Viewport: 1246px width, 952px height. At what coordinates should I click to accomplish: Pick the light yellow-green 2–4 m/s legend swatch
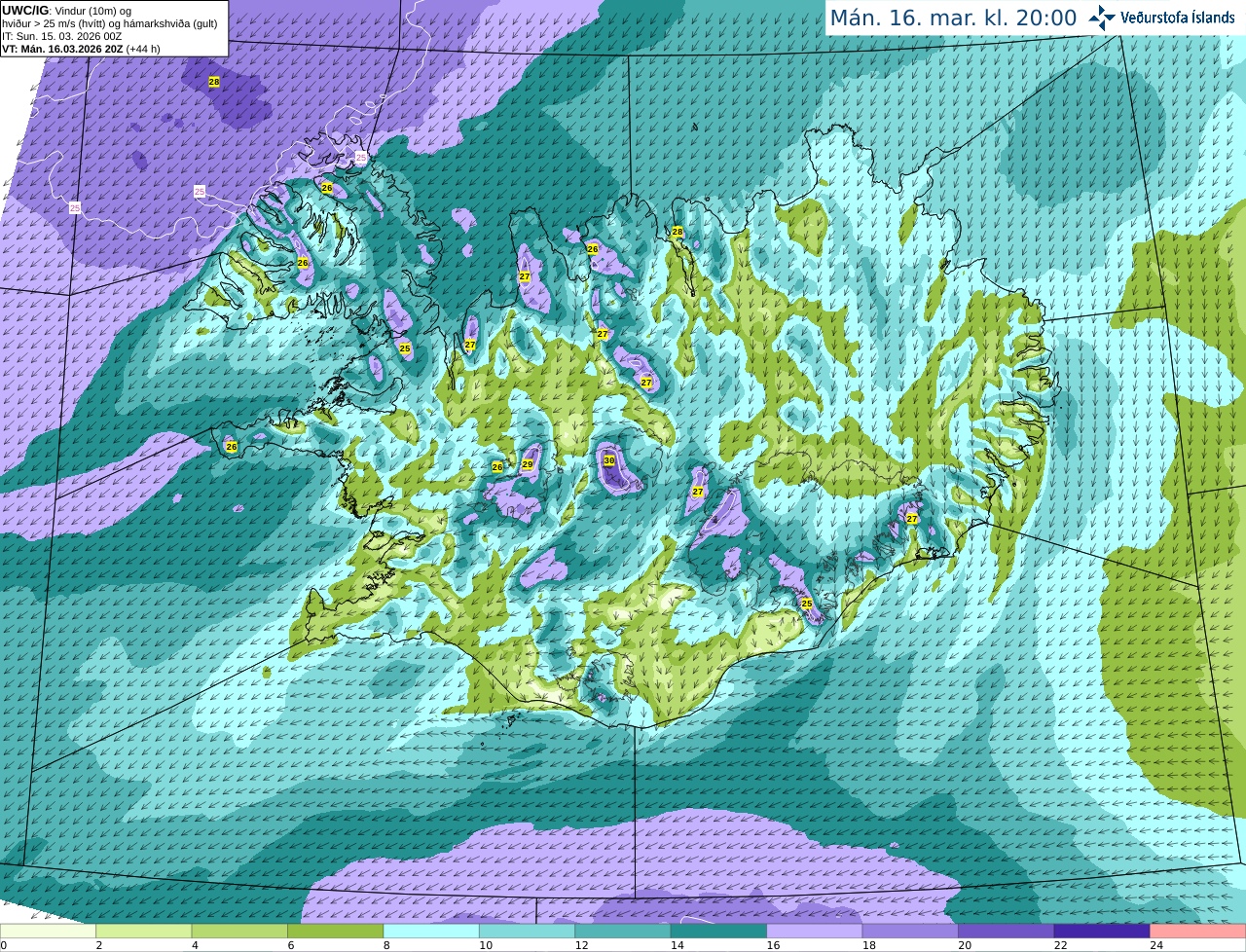[143, 931]
